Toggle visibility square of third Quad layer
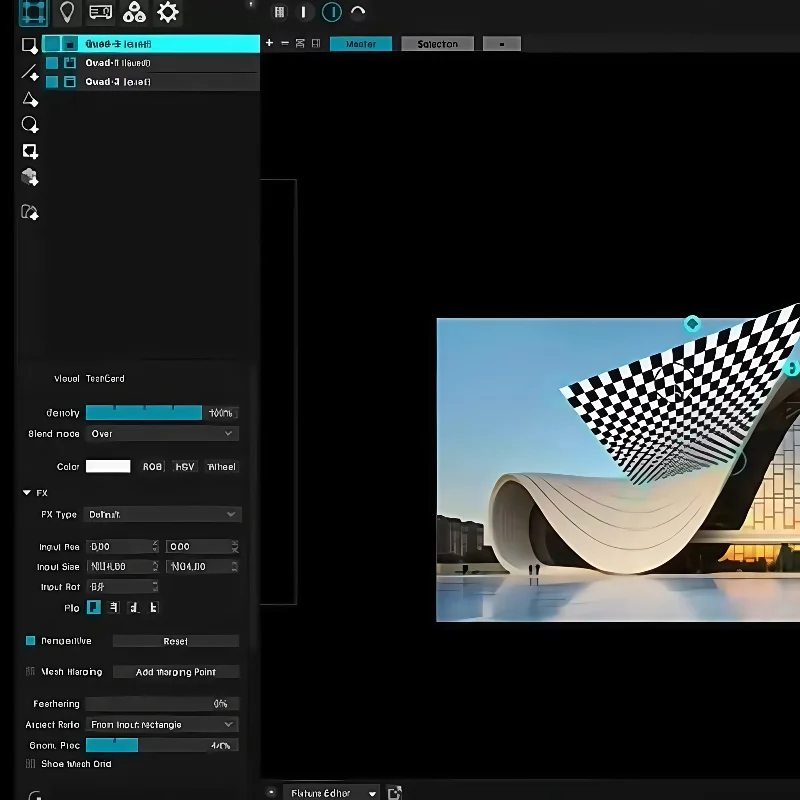This screenshot has width=800, height=800. 52,82
